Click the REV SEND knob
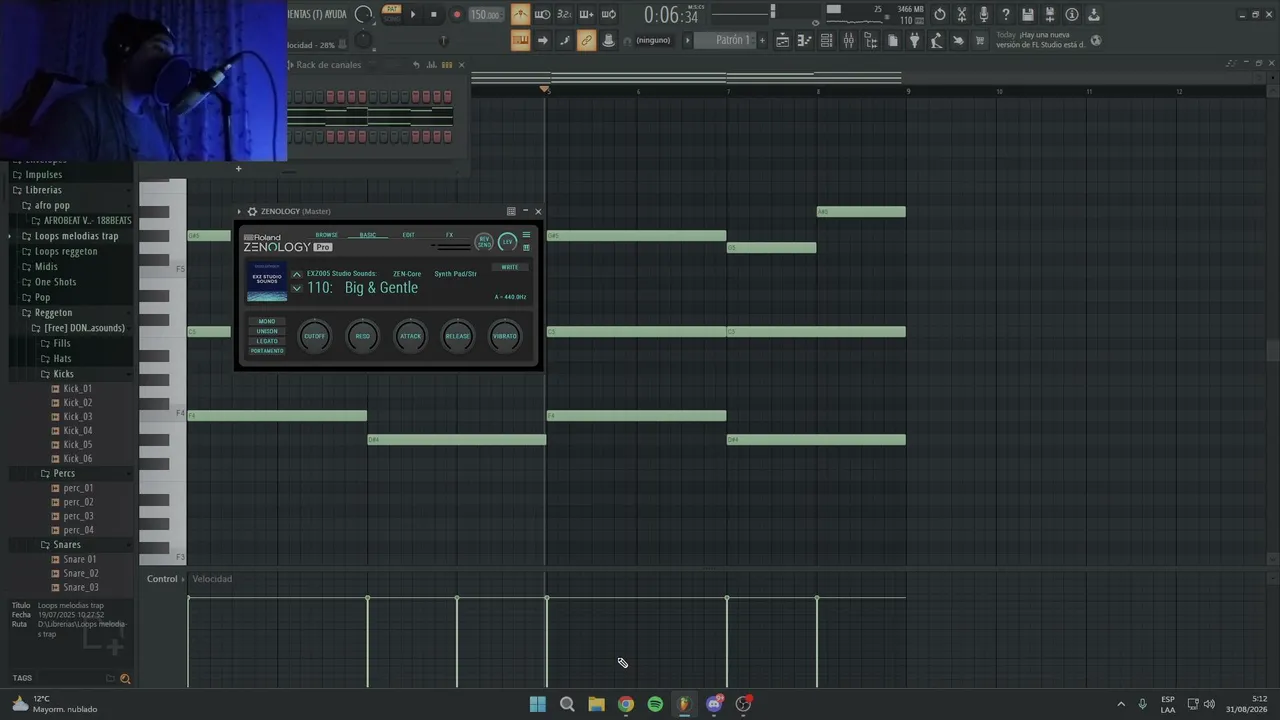 click(x=484, y=242)
